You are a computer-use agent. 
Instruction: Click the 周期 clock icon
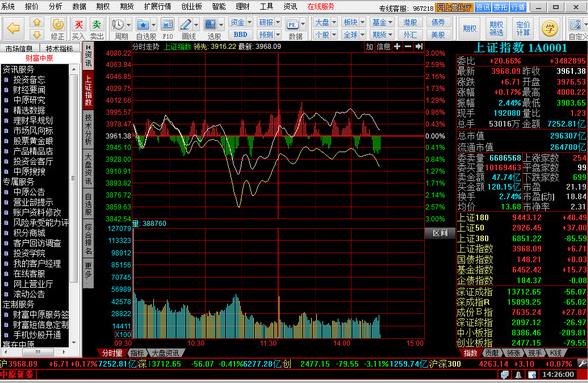tap(118, 25)
